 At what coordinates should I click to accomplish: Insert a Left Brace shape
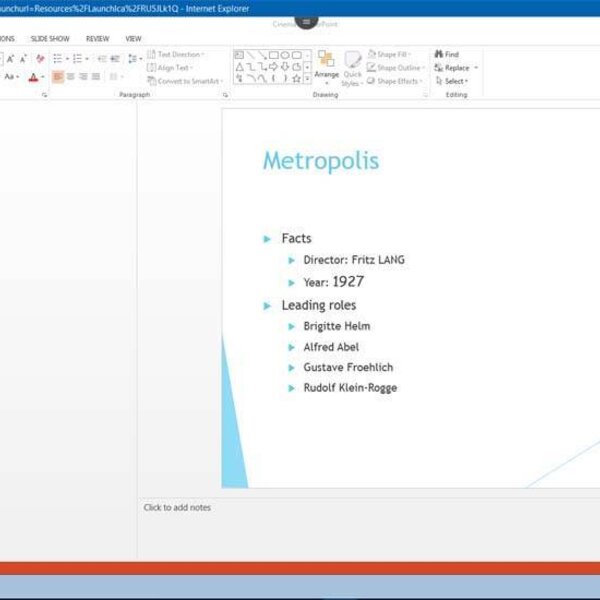coord(274,78)
